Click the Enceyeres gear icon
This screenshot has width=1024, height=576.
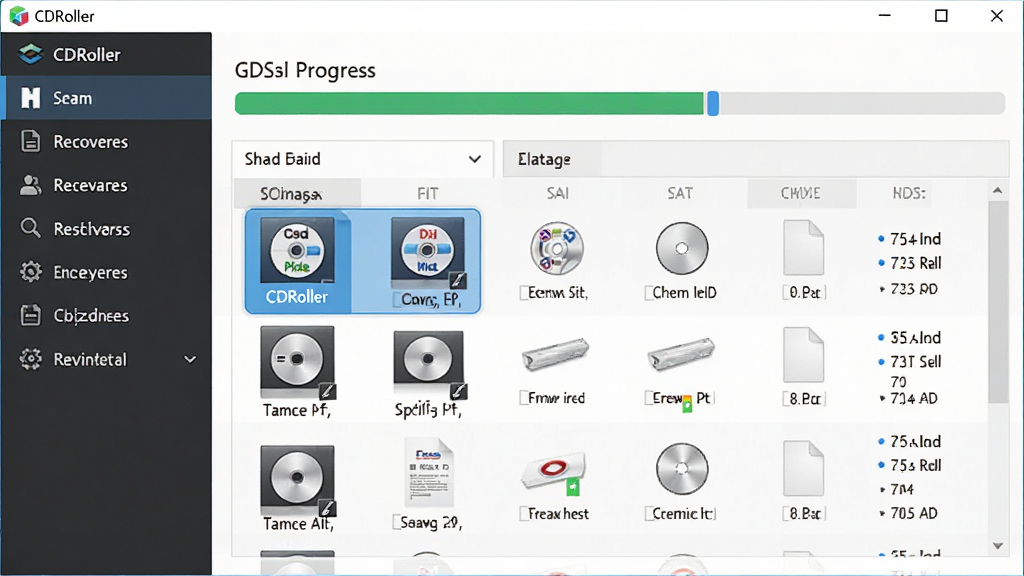click(x=30, y=272)
